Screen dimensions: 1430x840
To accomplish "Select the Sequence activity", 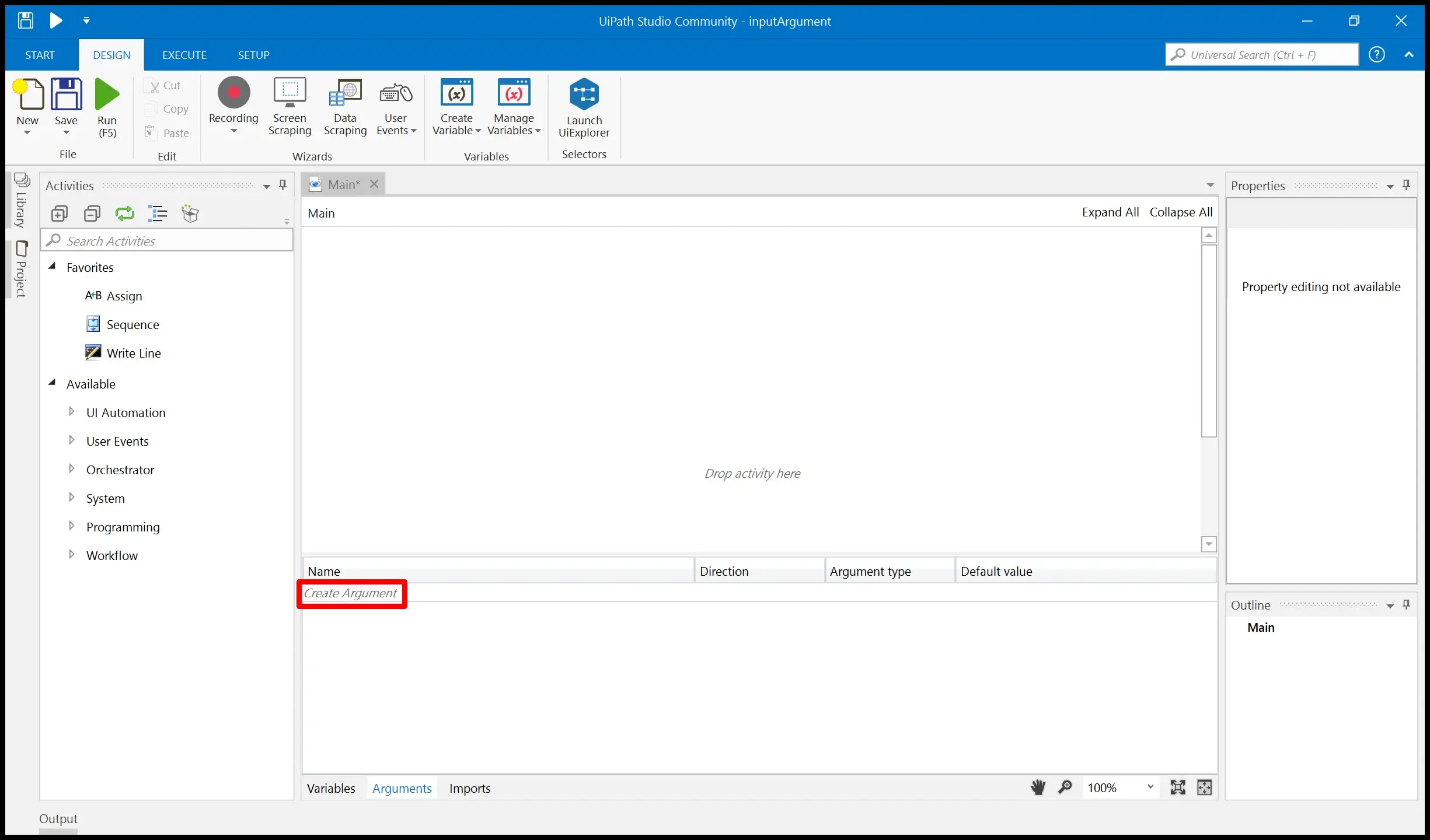I will click(x=123, y=324).
